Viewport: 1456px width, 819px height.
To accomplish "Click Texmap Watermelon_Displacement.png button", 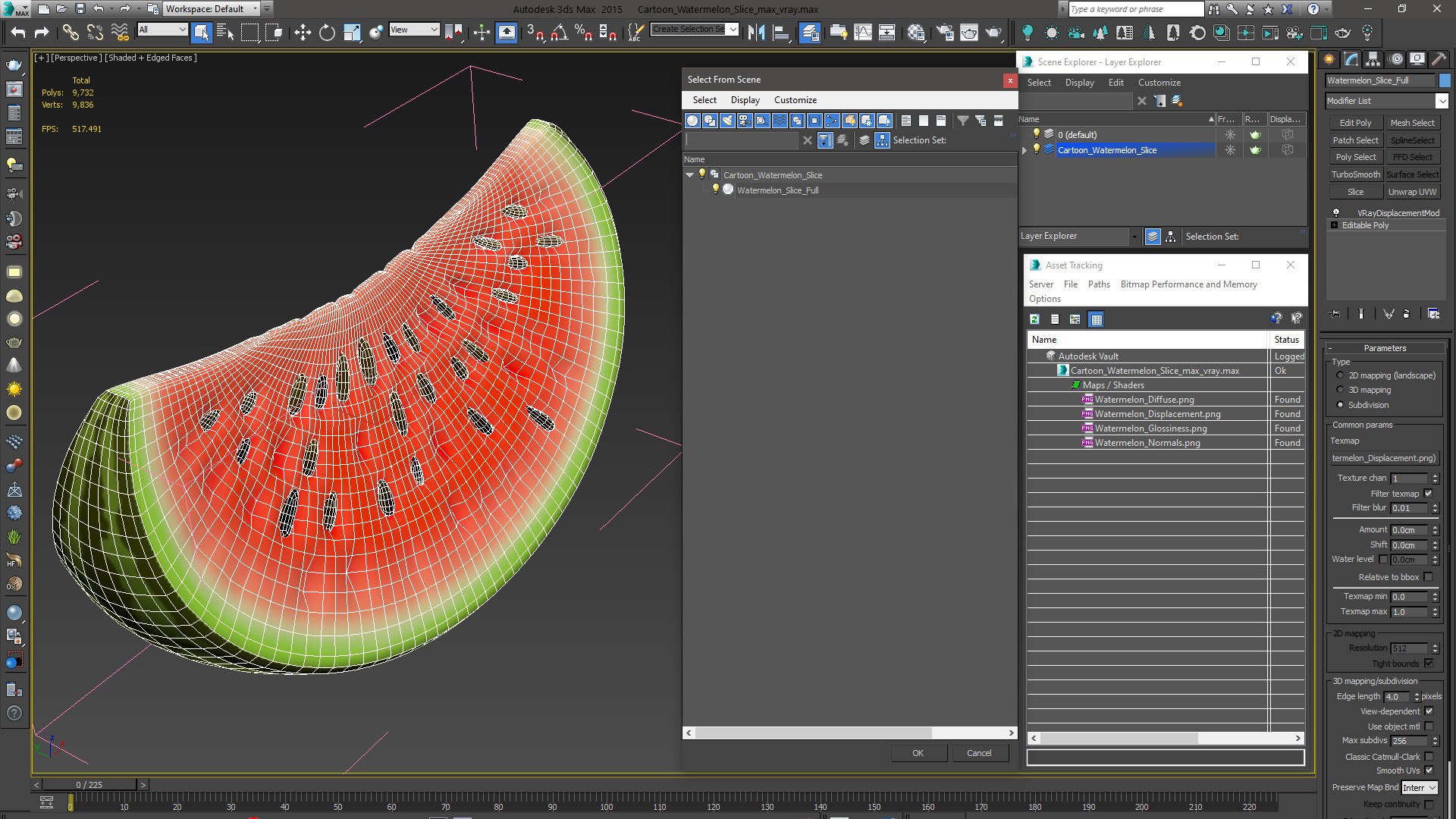I will (1384, 458).
